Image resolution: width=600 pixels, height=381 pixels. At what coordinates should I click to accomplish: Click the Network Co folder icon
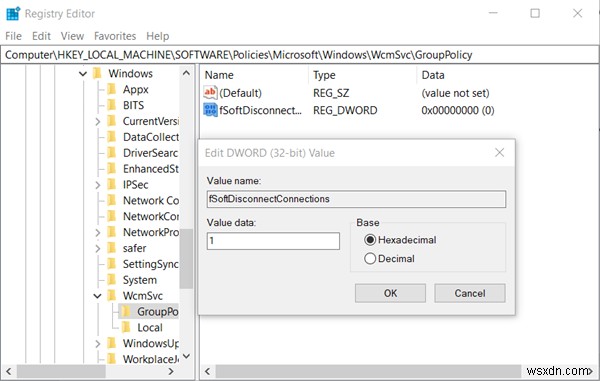112,200
